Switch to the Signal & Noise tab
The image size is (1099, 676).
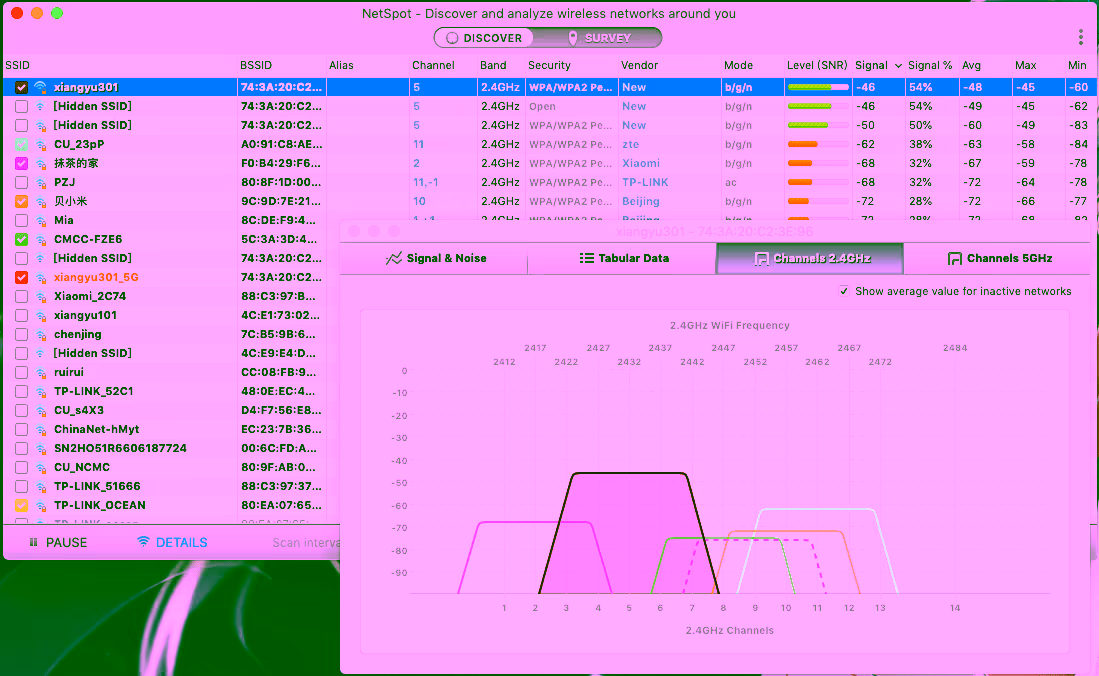[435, 258]
